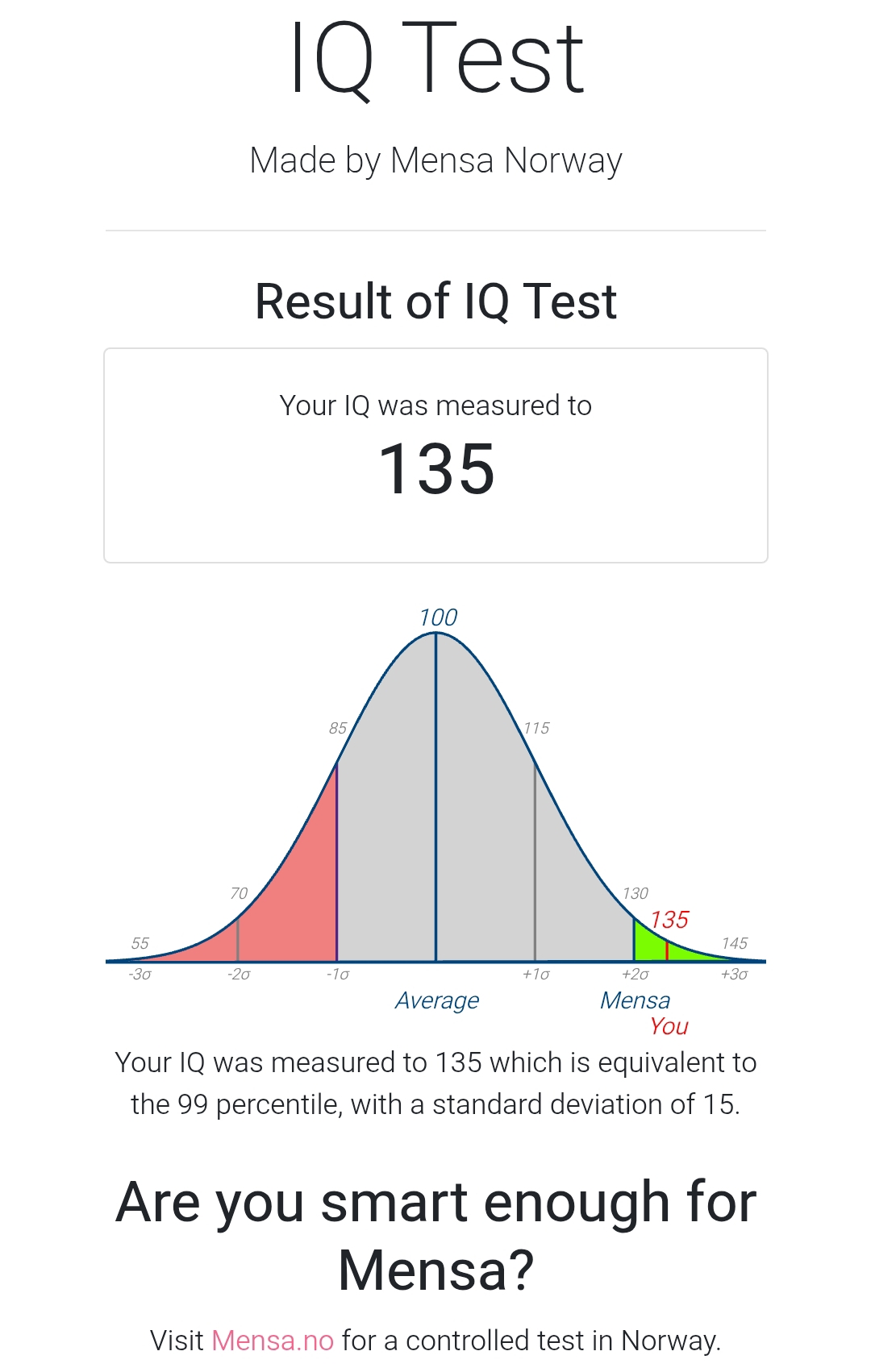Image resolution: width=871 pixels, height=1372 pixels.
Task: Click the Made by Mensa Norway subtitle
Action: [436, 160]
